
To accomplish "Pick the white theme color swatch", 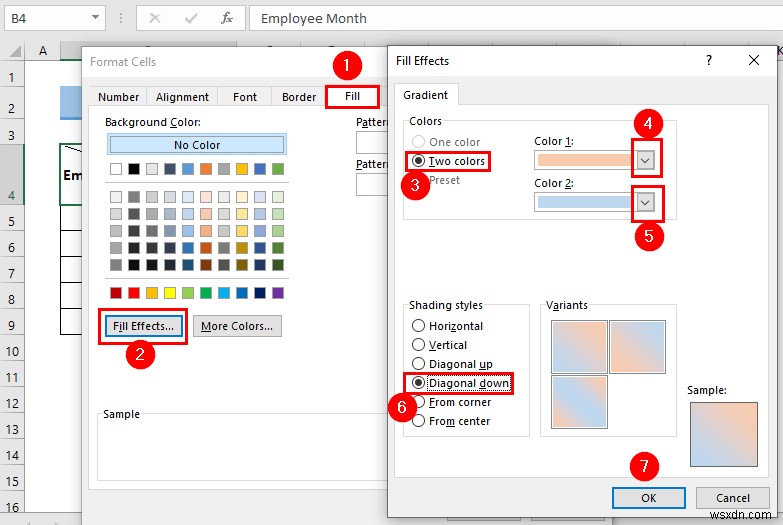I will (x=116, y=169).
